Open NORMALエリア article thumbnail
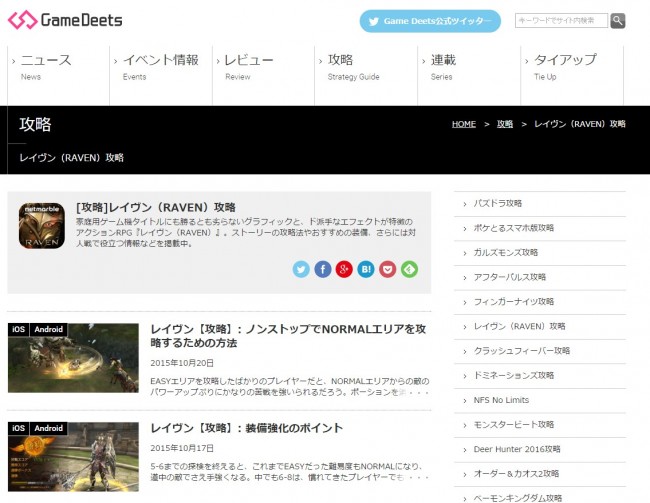Viewport: 650px width, 503px height. pyautogui.click(x=73, y=358)
